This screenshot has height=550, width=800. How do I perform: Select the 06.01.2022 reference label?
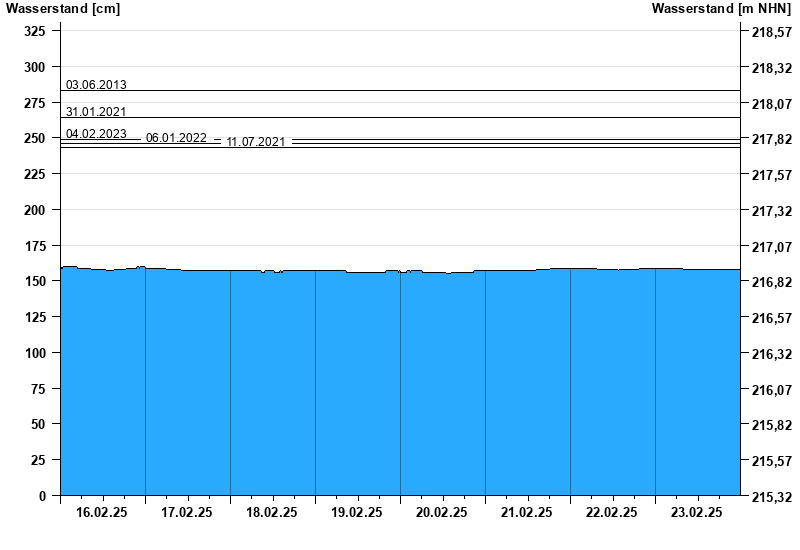tap(176, 138)
